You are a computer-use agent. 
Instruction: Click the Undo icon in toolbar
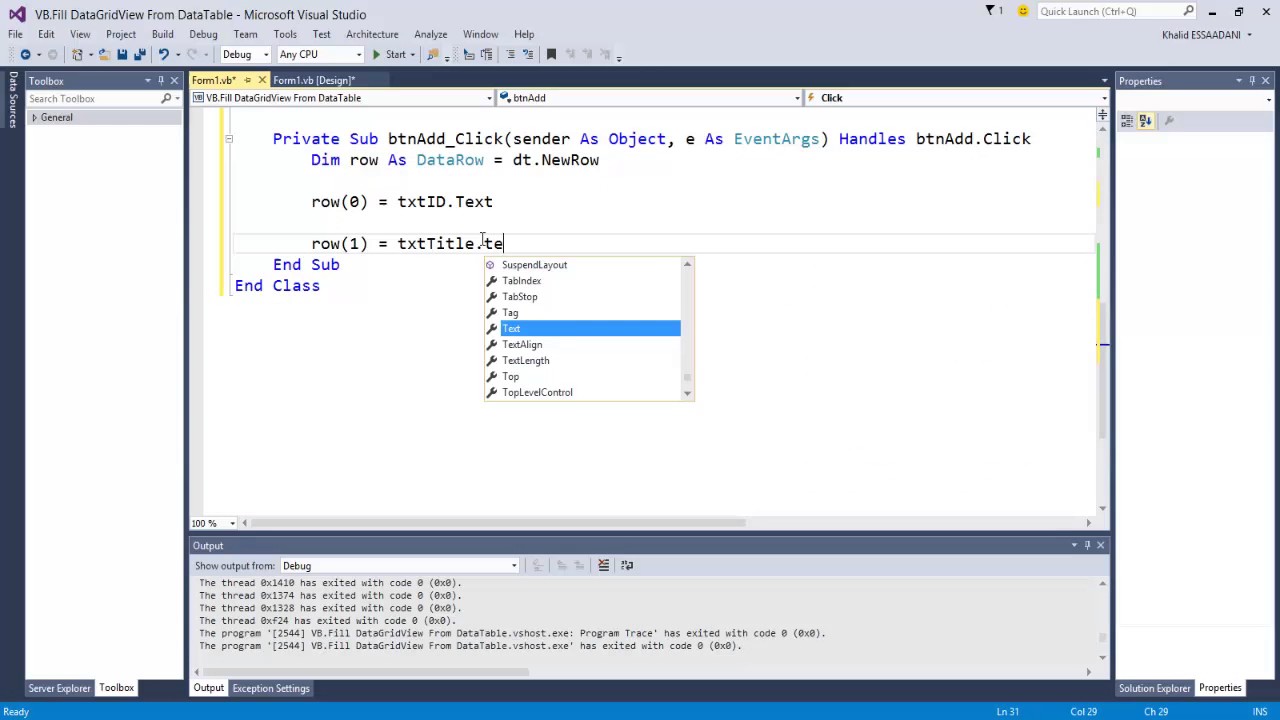pos(163,54)
